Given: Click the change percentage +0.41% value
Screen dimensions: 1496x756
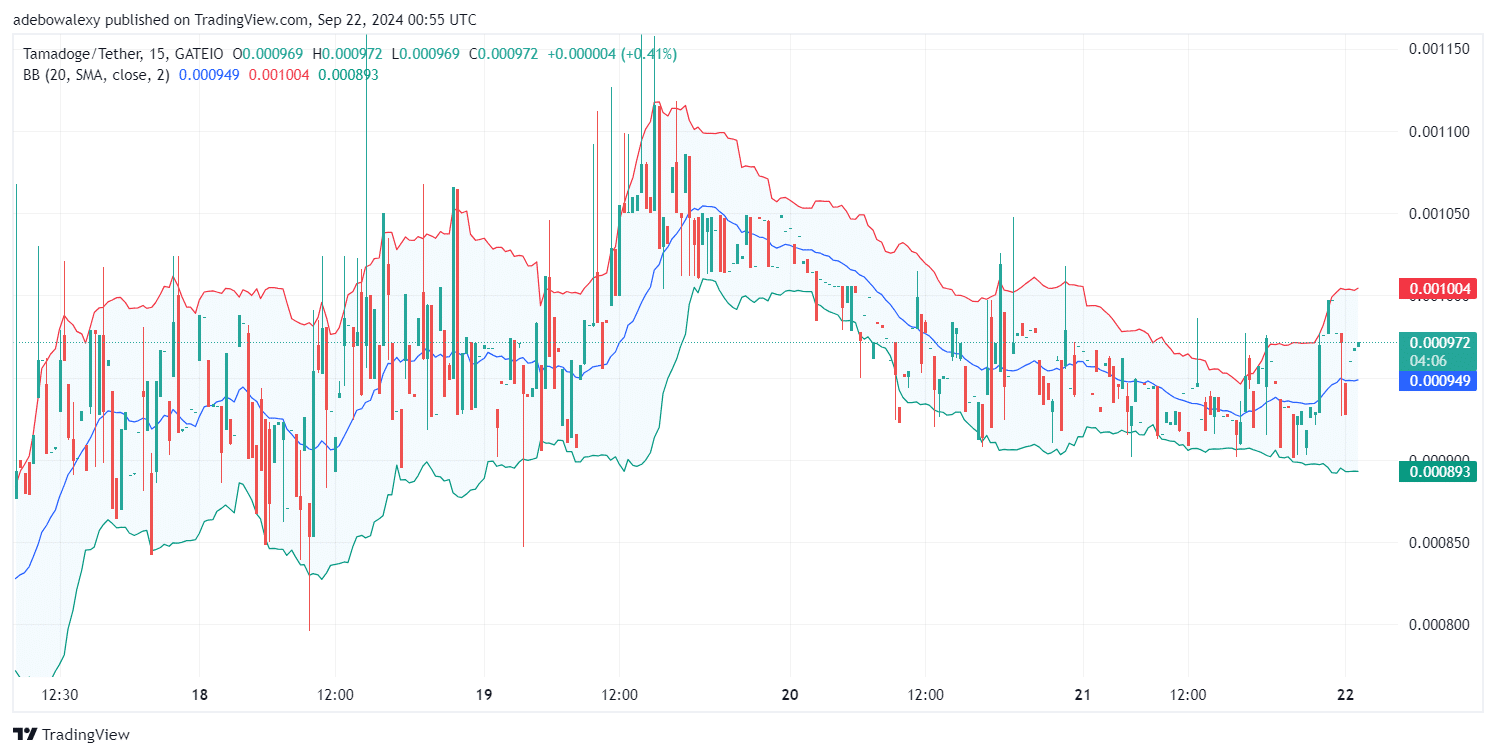Looking at the screenshot, I should tap(651, 54).
